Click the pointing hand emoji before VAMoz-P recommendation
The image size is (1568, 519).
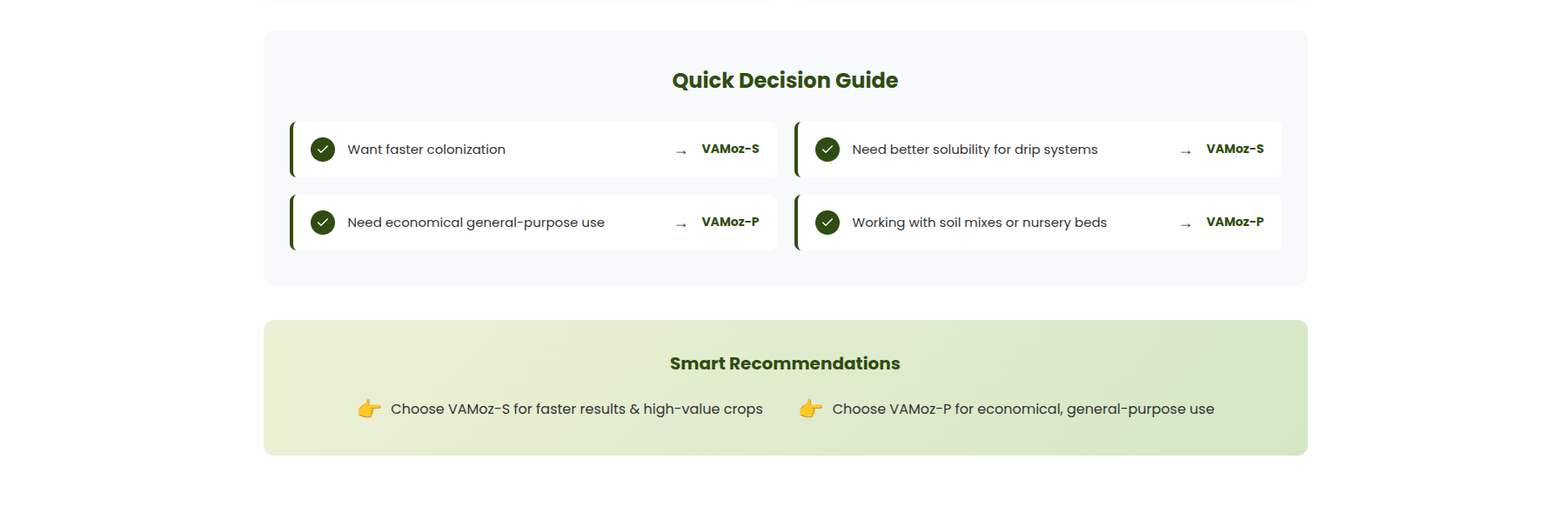tap(811, 409)
